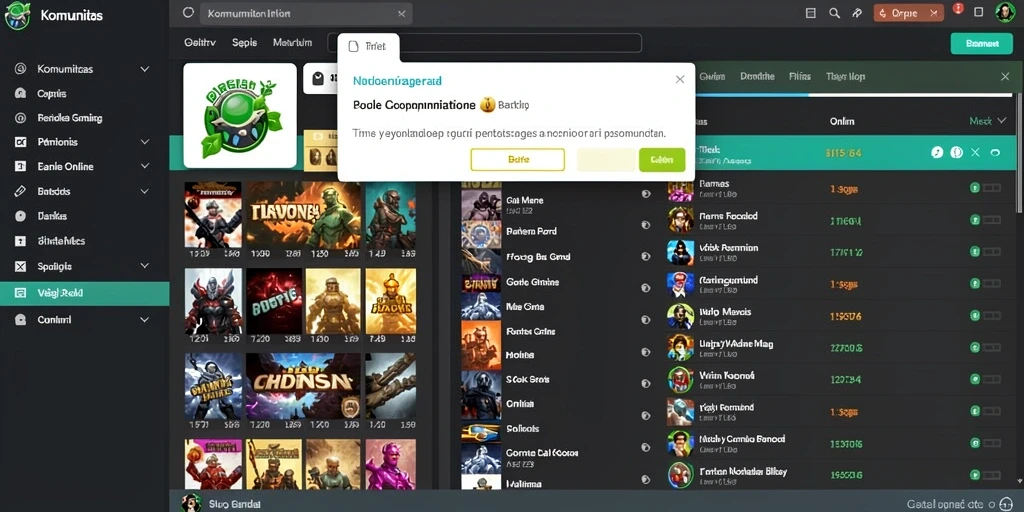
Task: Open the red notification alert icon
Action: pyautogui.click(x=958, y=9)
